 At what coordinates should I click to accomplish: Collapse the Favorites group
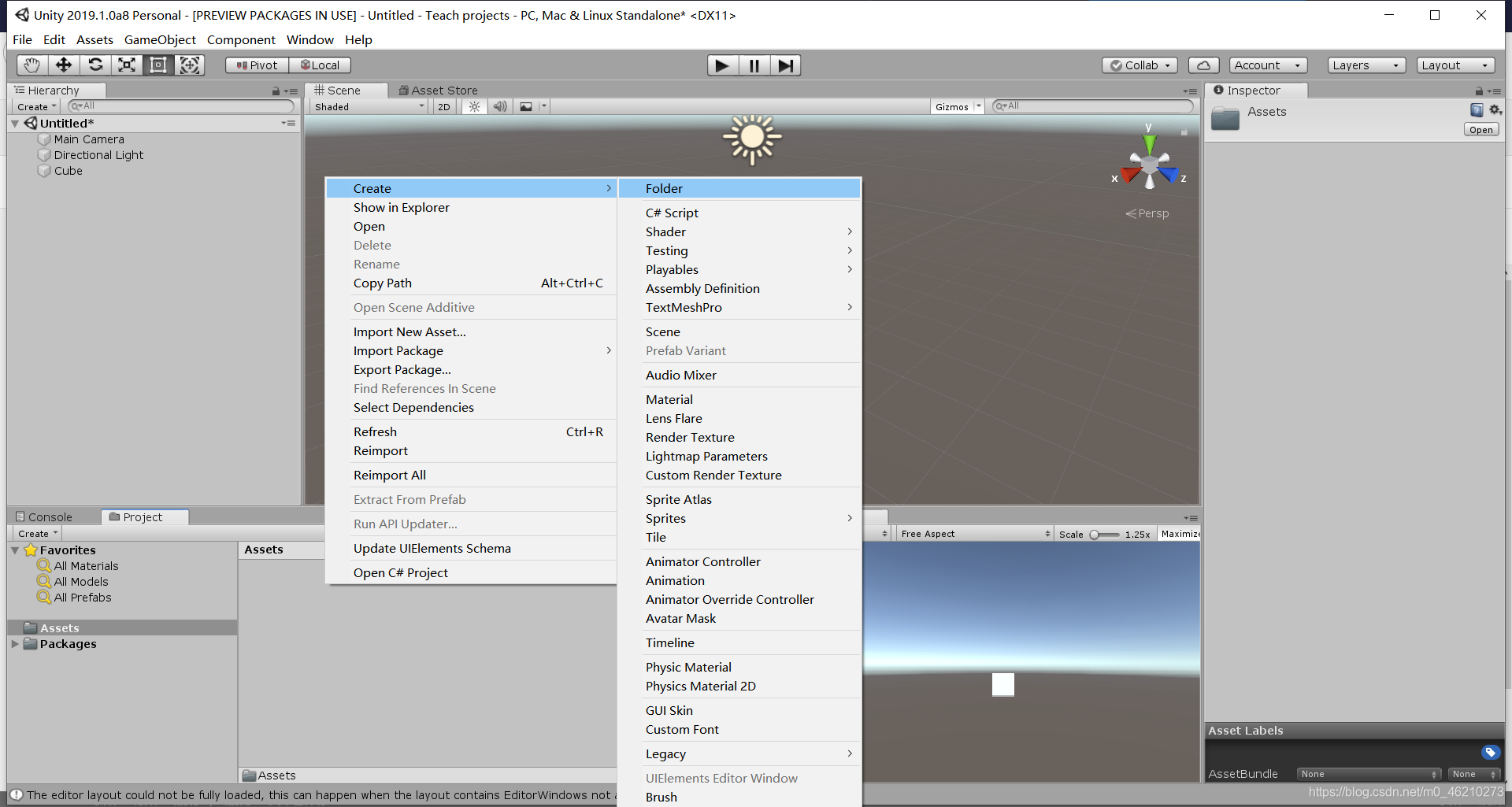[x=15, y=550]
